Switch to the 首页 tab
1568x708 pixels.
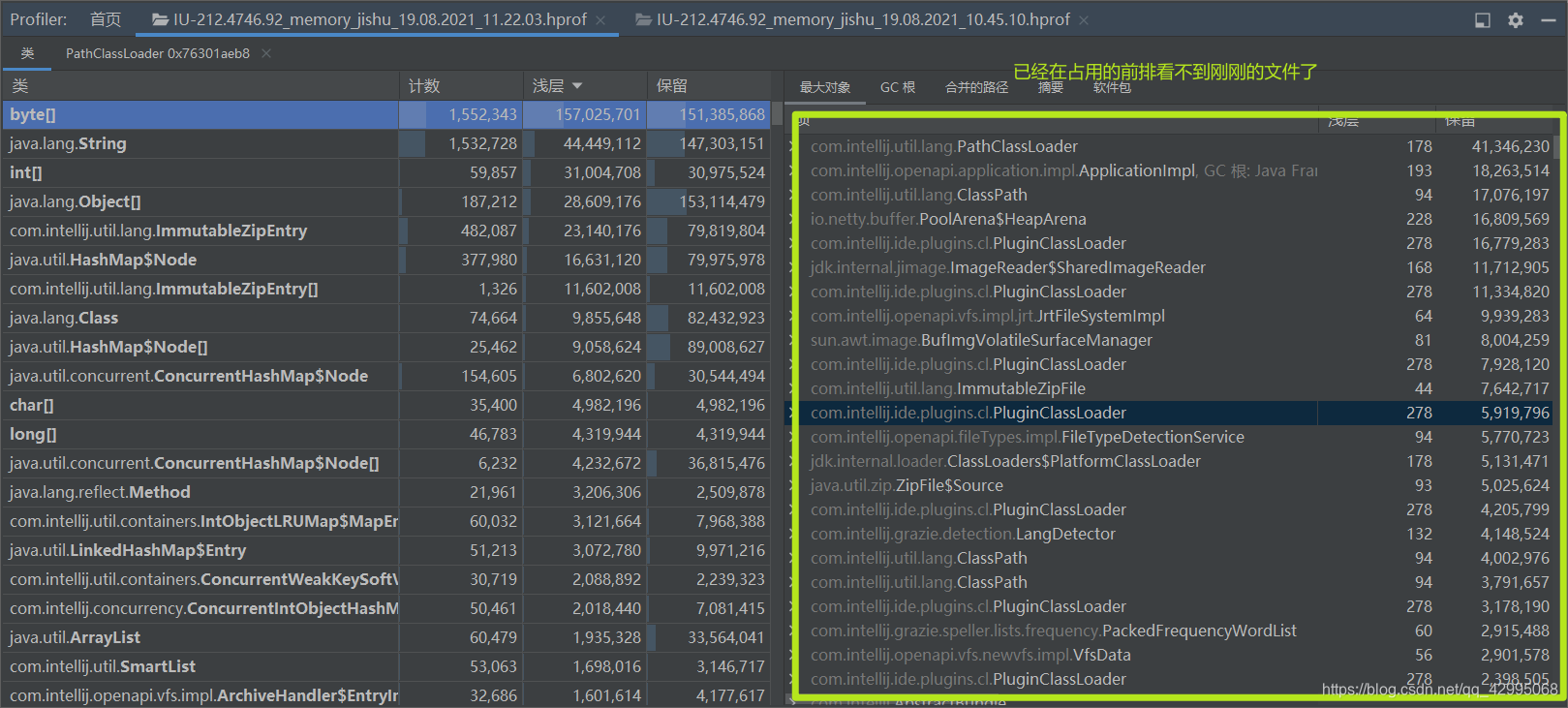pyautogui.click(x=106, y=19)
